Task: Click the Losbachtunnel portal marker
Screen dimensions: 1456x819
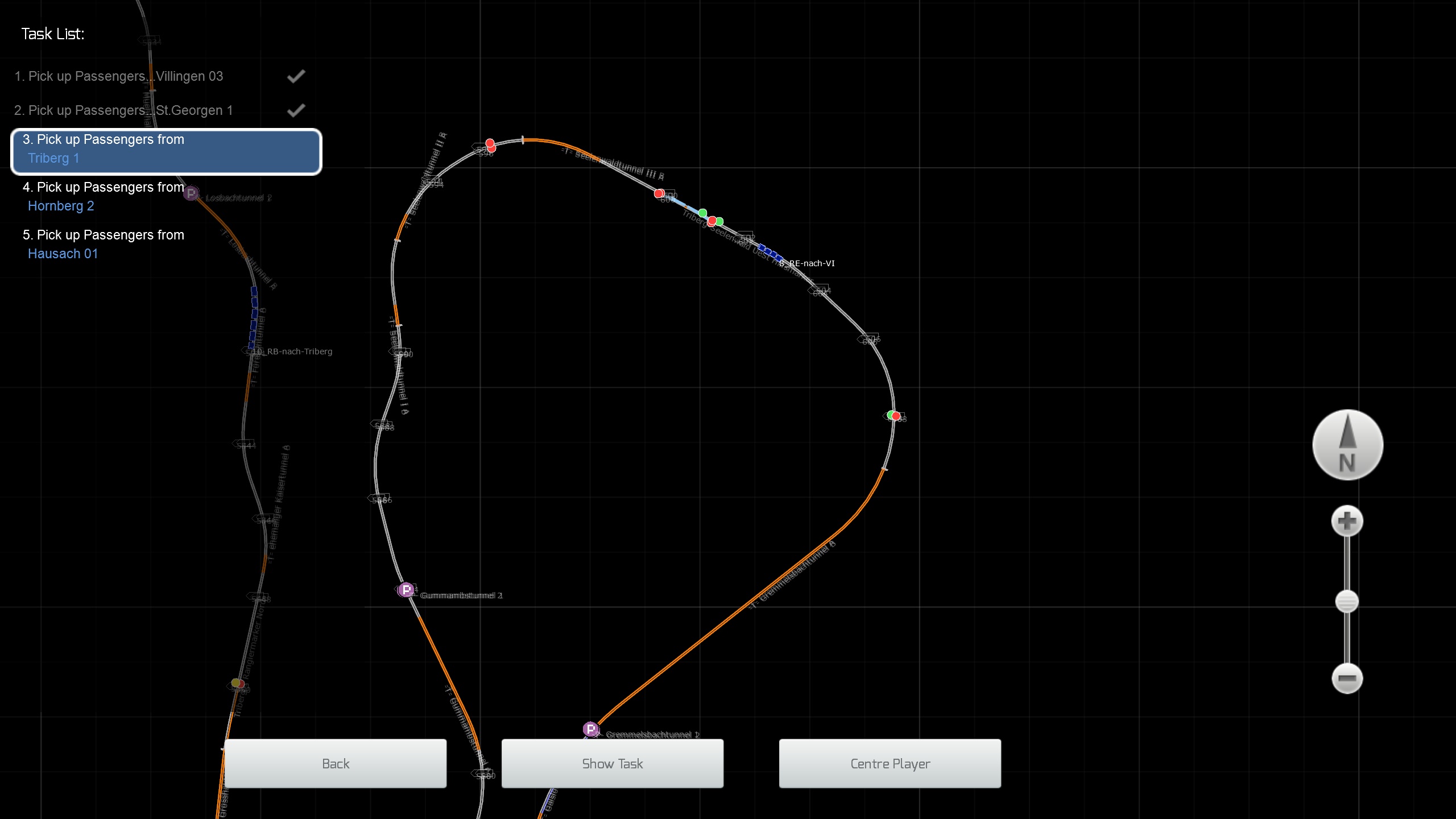Action: coord(191,193)
